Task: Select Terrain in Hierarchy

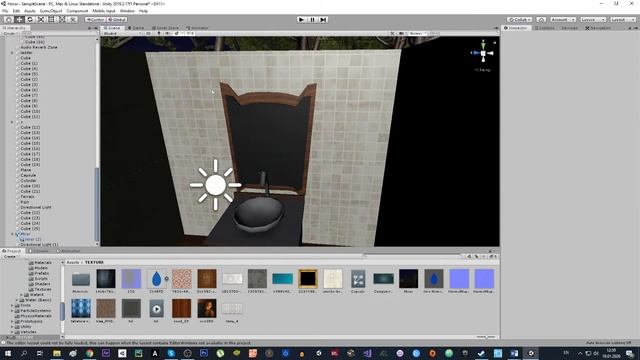Action: coord(27,196)
